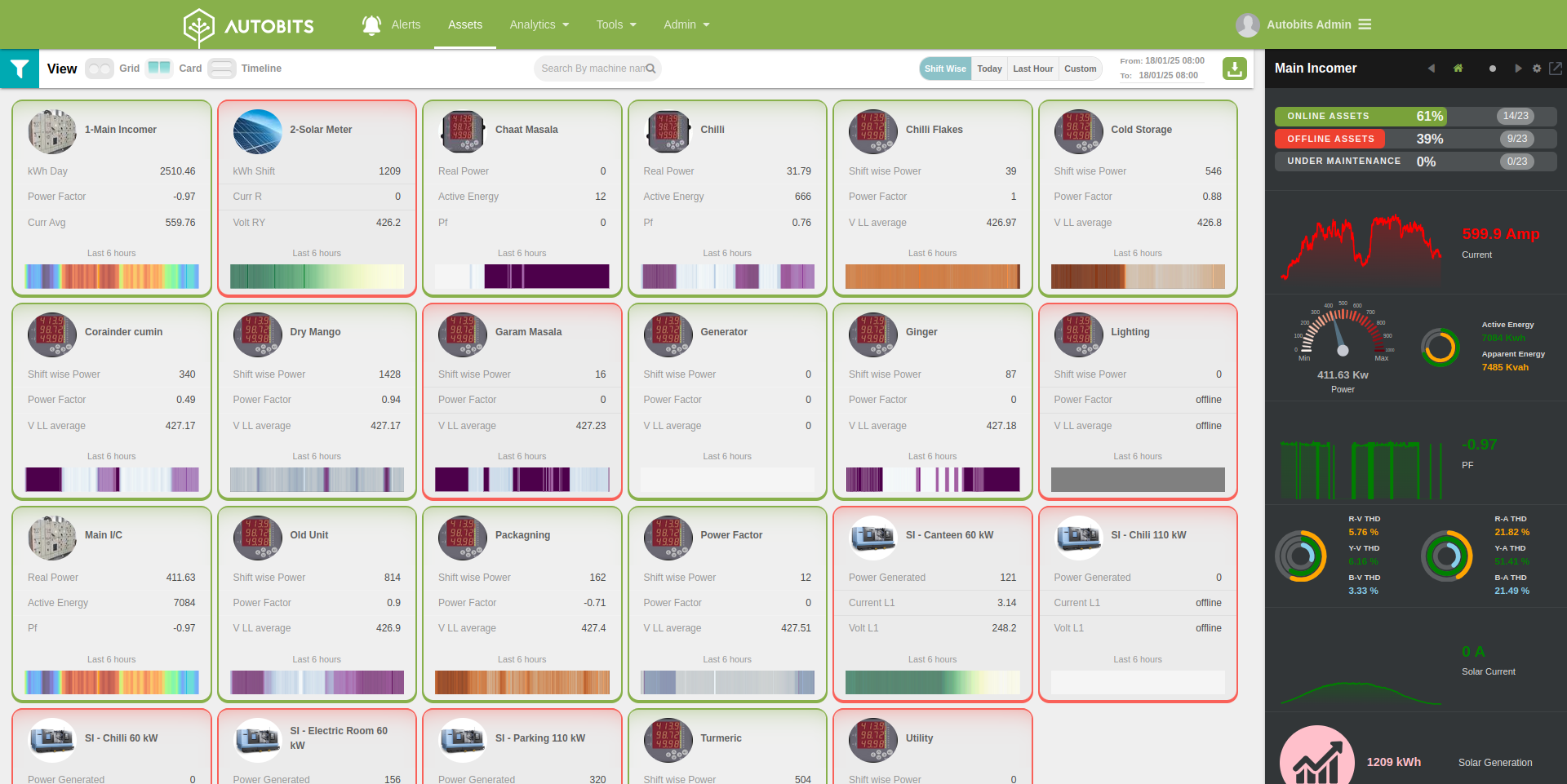Open the Alerts menu item
This screenshot has width=1567, height=784.
tap(406, 24)
